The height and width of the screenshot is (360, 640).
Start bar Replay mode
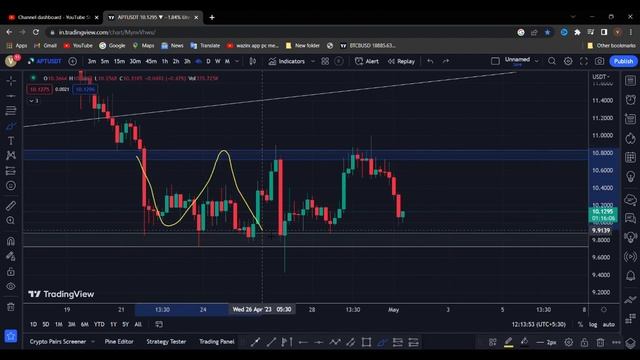(401, 61)
